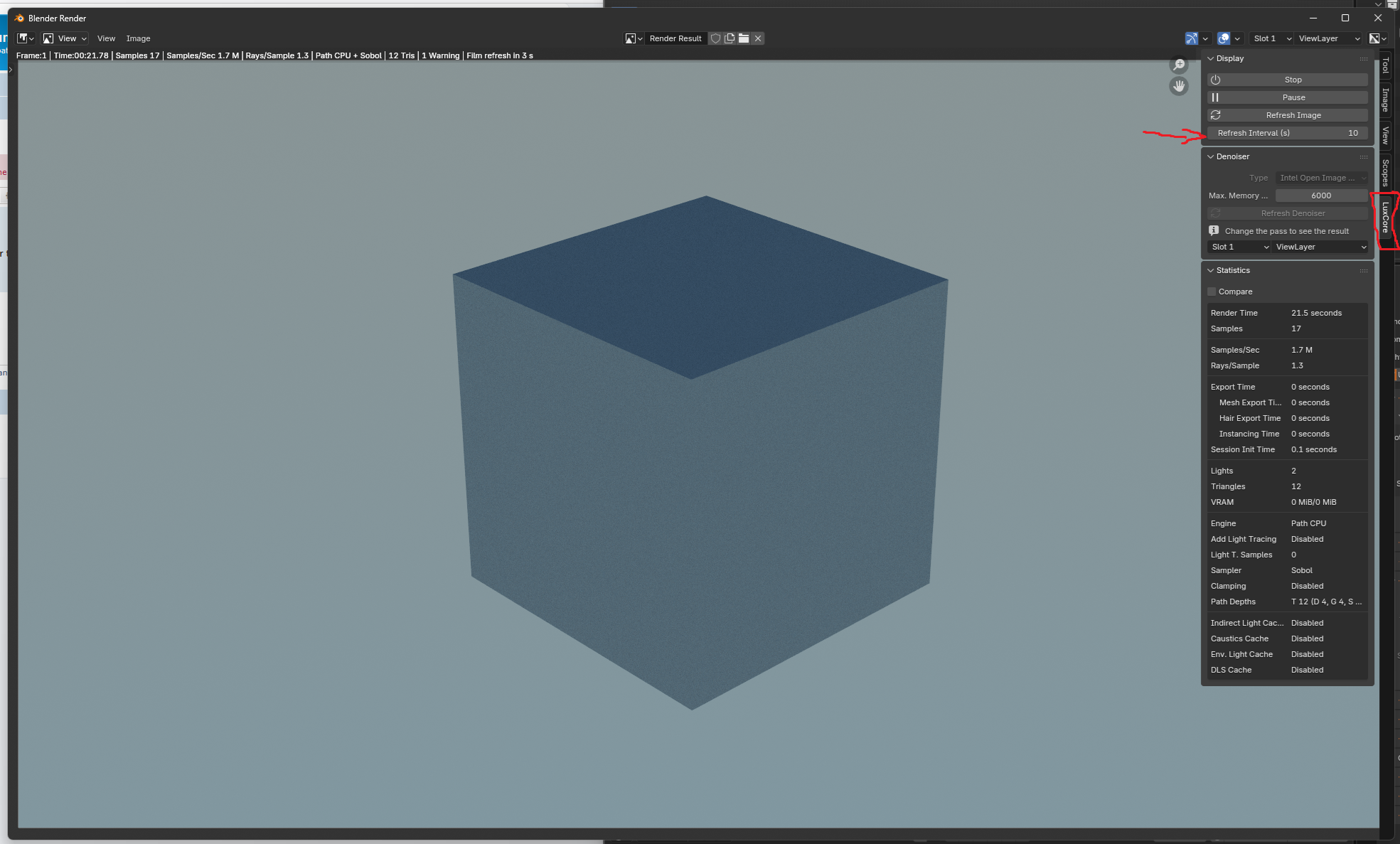Enable the Compare checkbox in Statistics

tap(1212, 292)
